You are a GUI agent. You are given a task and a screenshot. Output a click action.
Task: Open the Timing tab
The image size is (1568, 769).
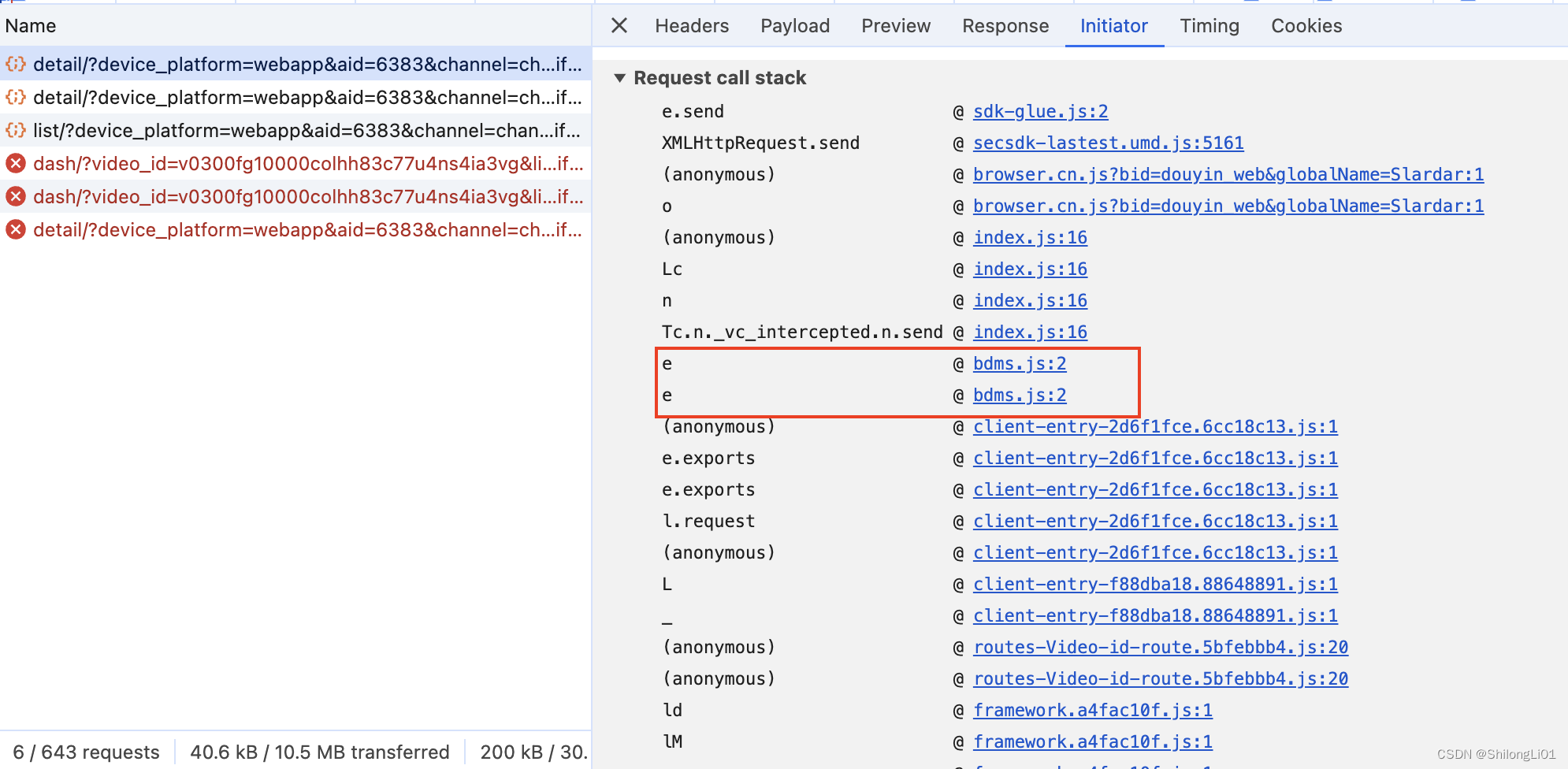click(x=1209, y=26)
